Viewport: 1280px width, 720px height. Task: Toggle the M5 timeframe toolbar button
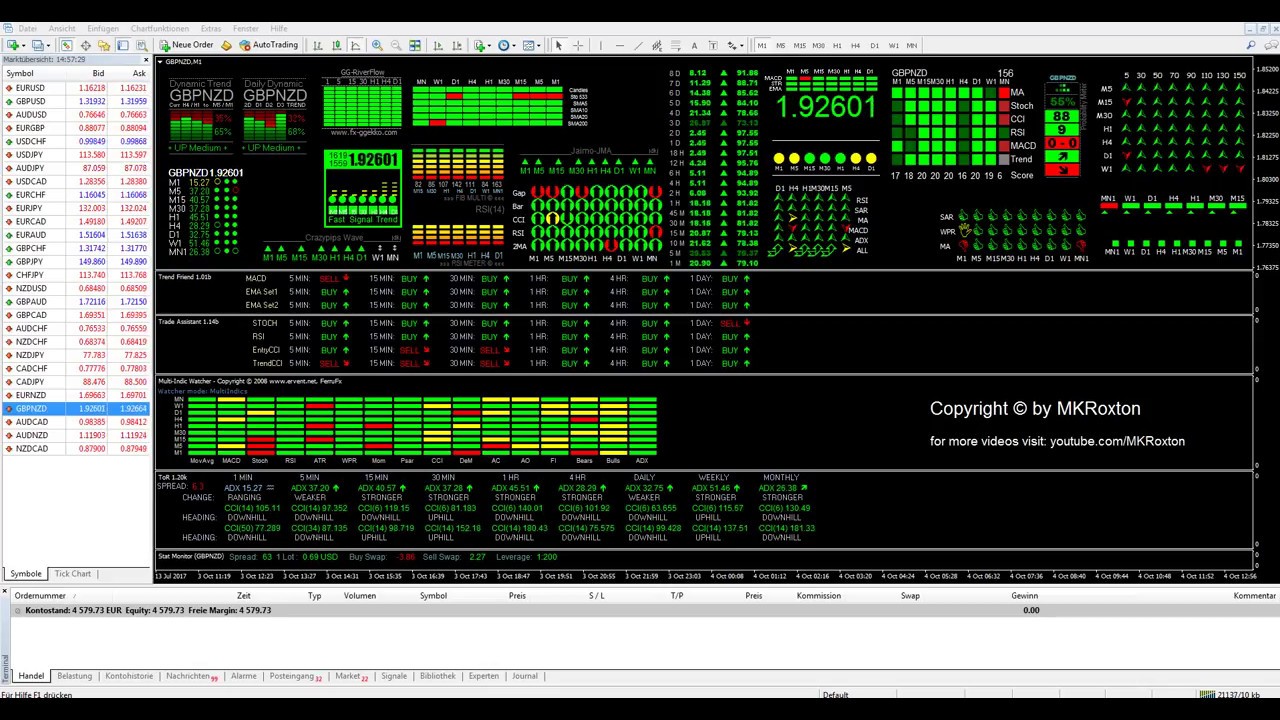pos(780,45)
